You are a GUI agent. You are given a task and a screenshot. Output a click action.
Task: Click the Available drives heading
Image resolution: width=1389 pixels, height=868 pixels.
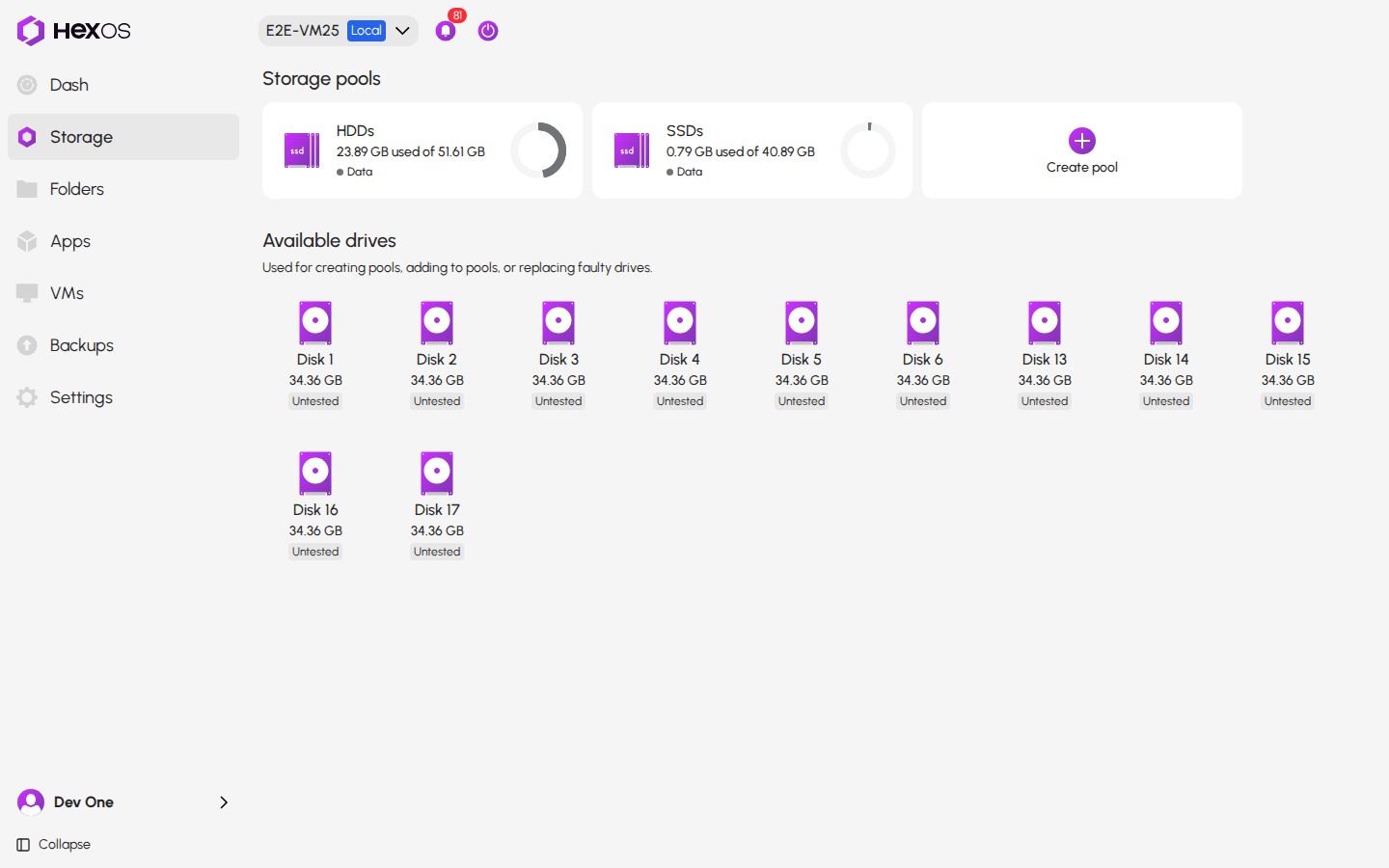click(x=330, y=241)
